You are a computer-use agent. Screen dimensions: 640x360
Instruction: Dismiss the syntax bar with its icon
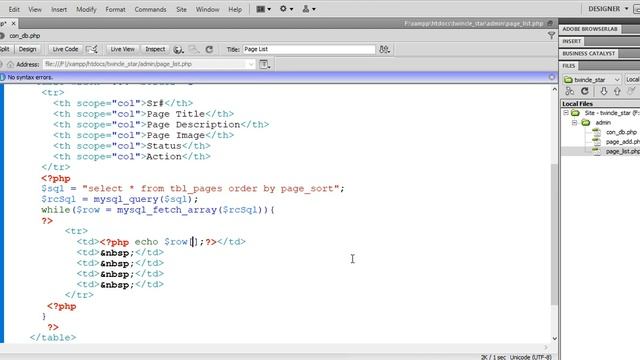tap(551, 77)
